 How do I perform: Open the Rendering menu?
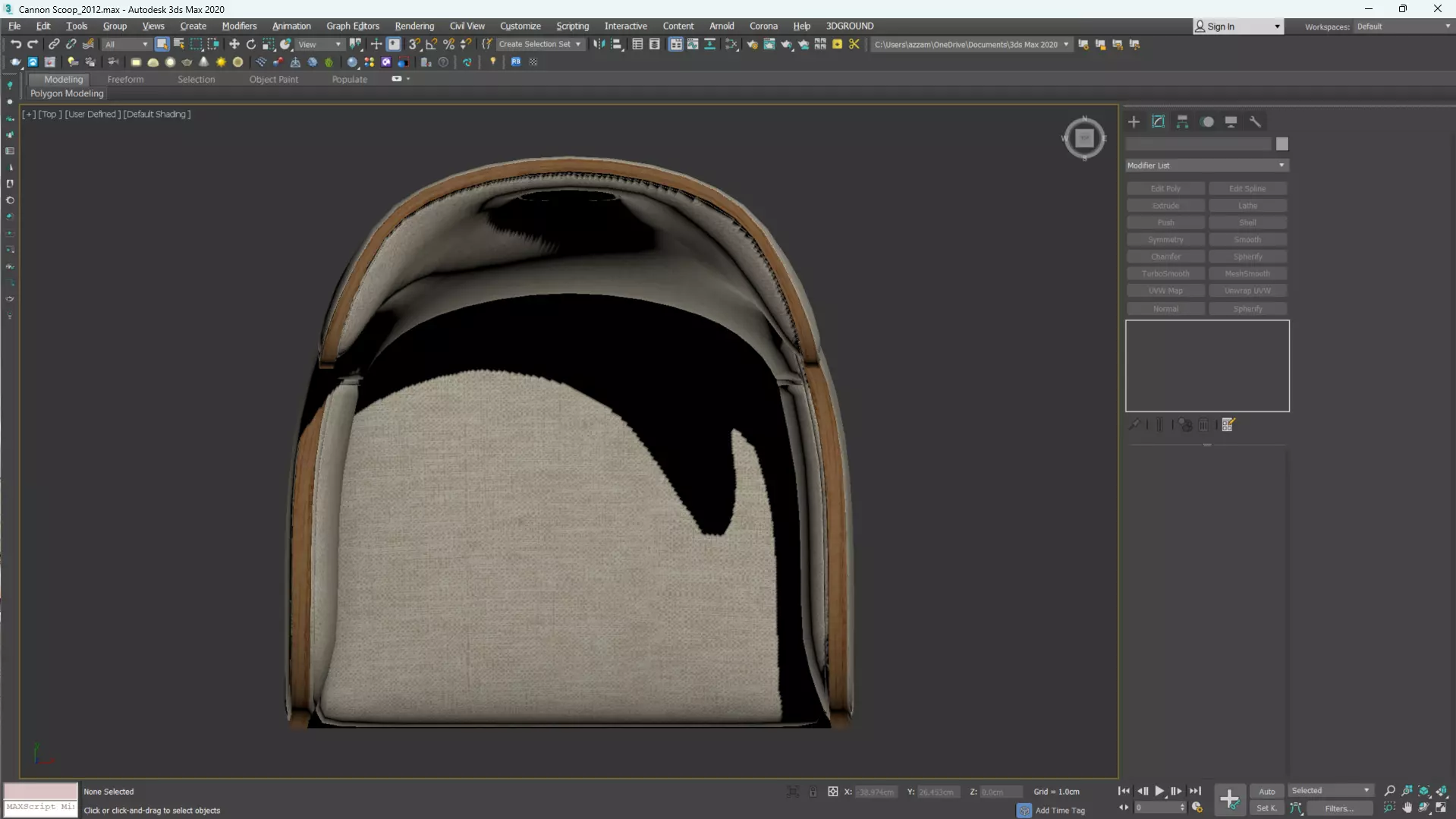click(414, 26)
